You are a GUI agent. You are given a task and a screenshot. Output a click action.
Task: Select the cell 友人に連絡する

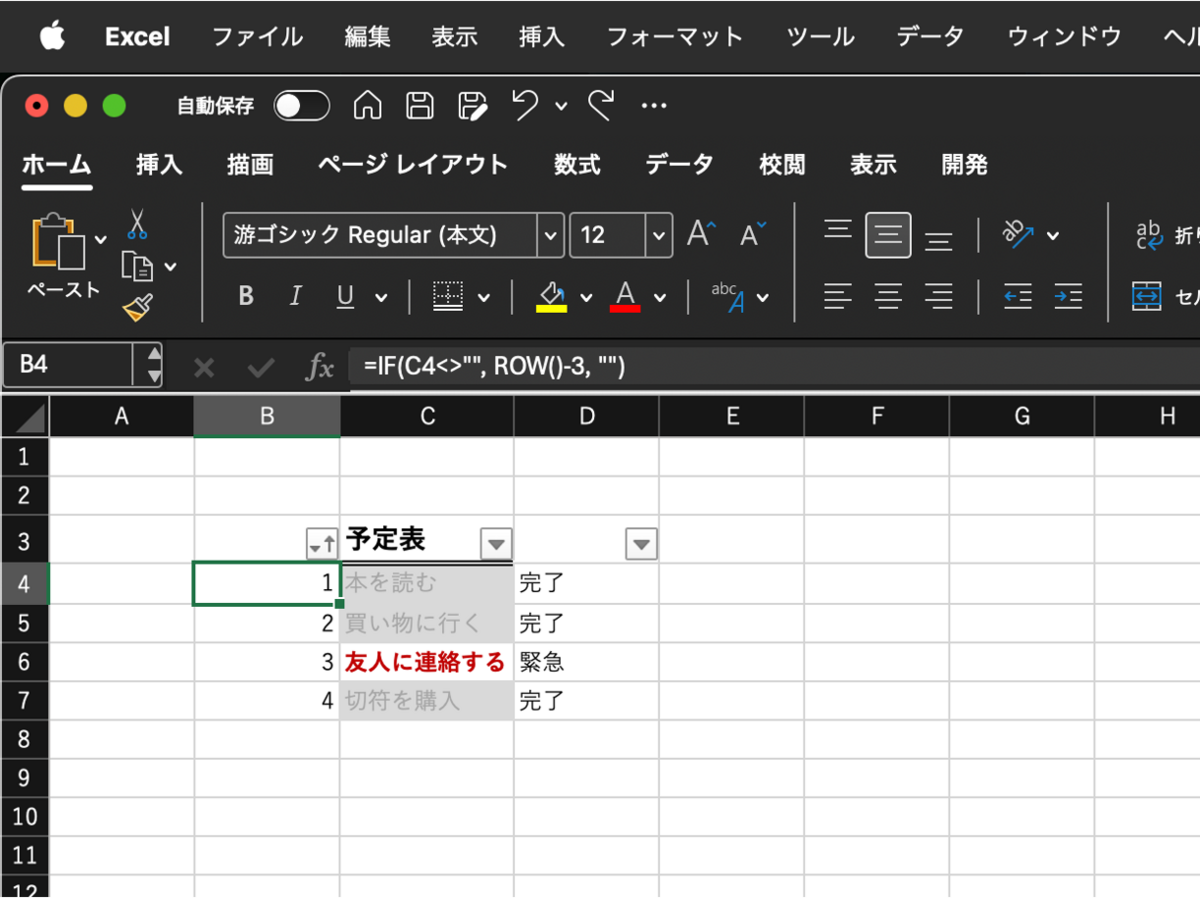click(427, 662)
